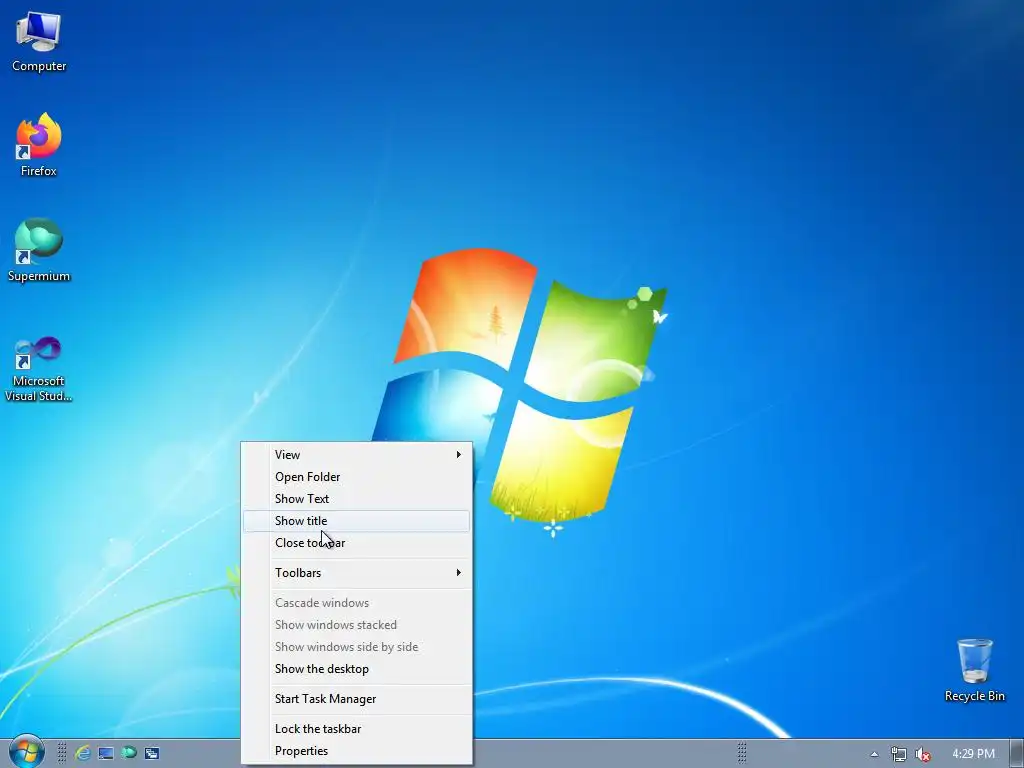Choose Open Folder in context menu

[357, 477]
